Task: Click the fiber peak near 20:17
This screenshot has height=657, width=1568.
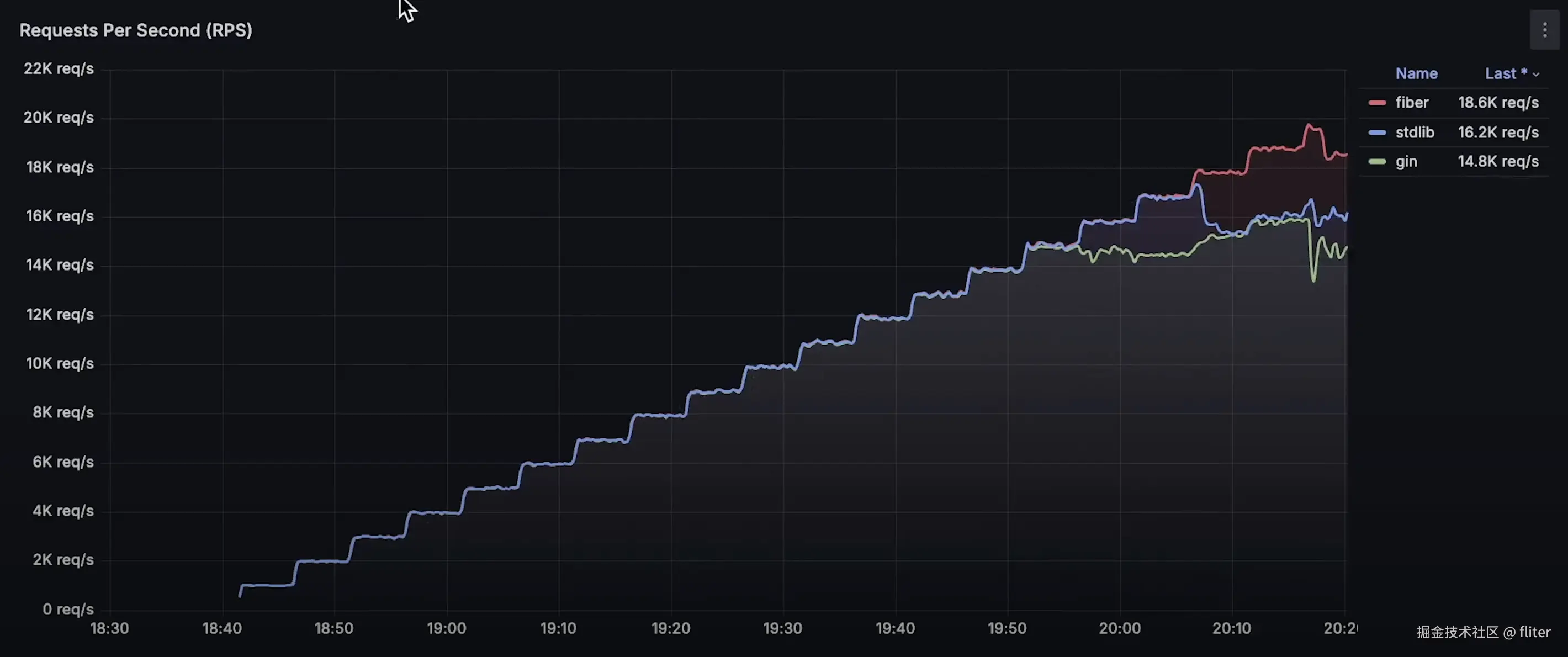Action: click(x=1309, y=125)
